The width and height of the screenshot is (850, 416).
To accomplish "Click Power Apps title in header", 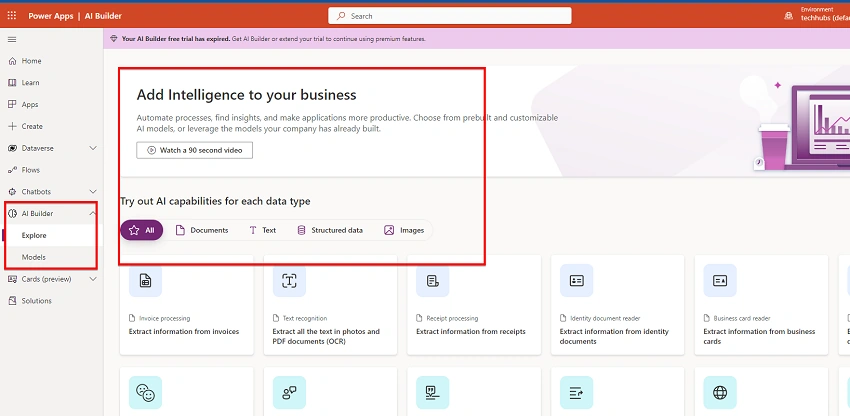I will pyautogui.click(x=50, y=16).
